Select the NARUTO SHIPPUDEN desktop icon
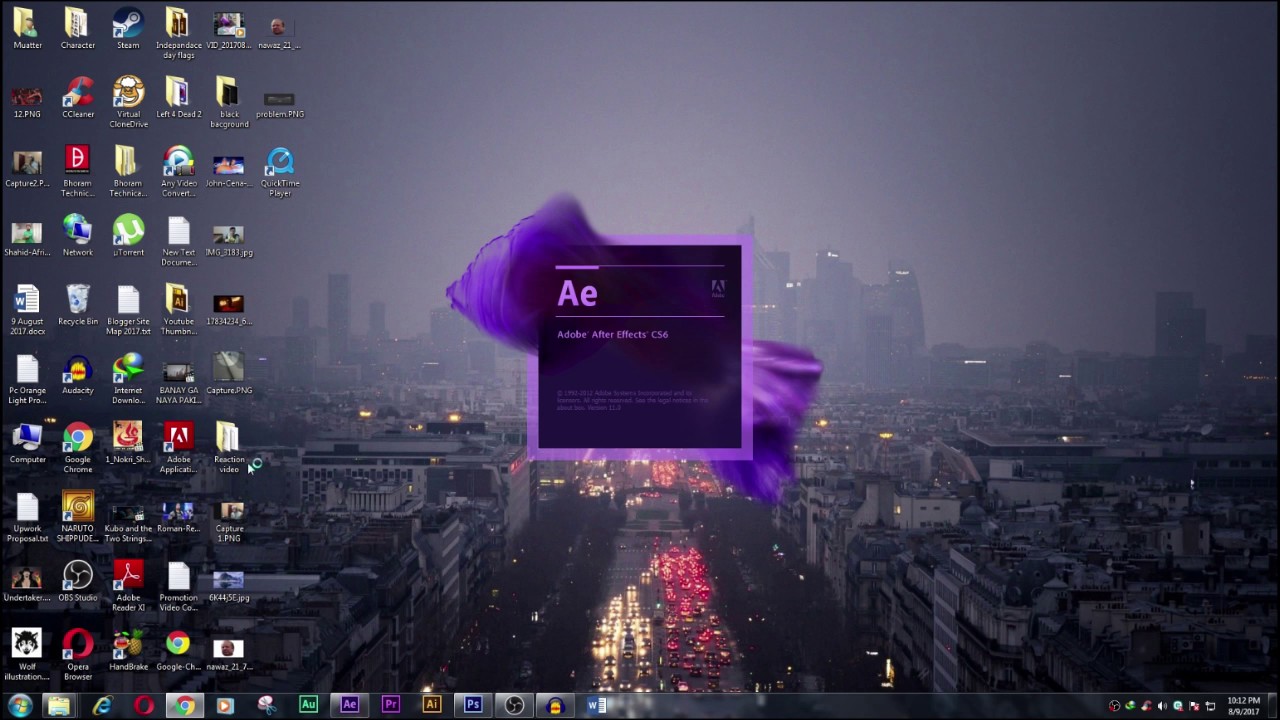The image size is (1280, 720). (x=78, y=516)
